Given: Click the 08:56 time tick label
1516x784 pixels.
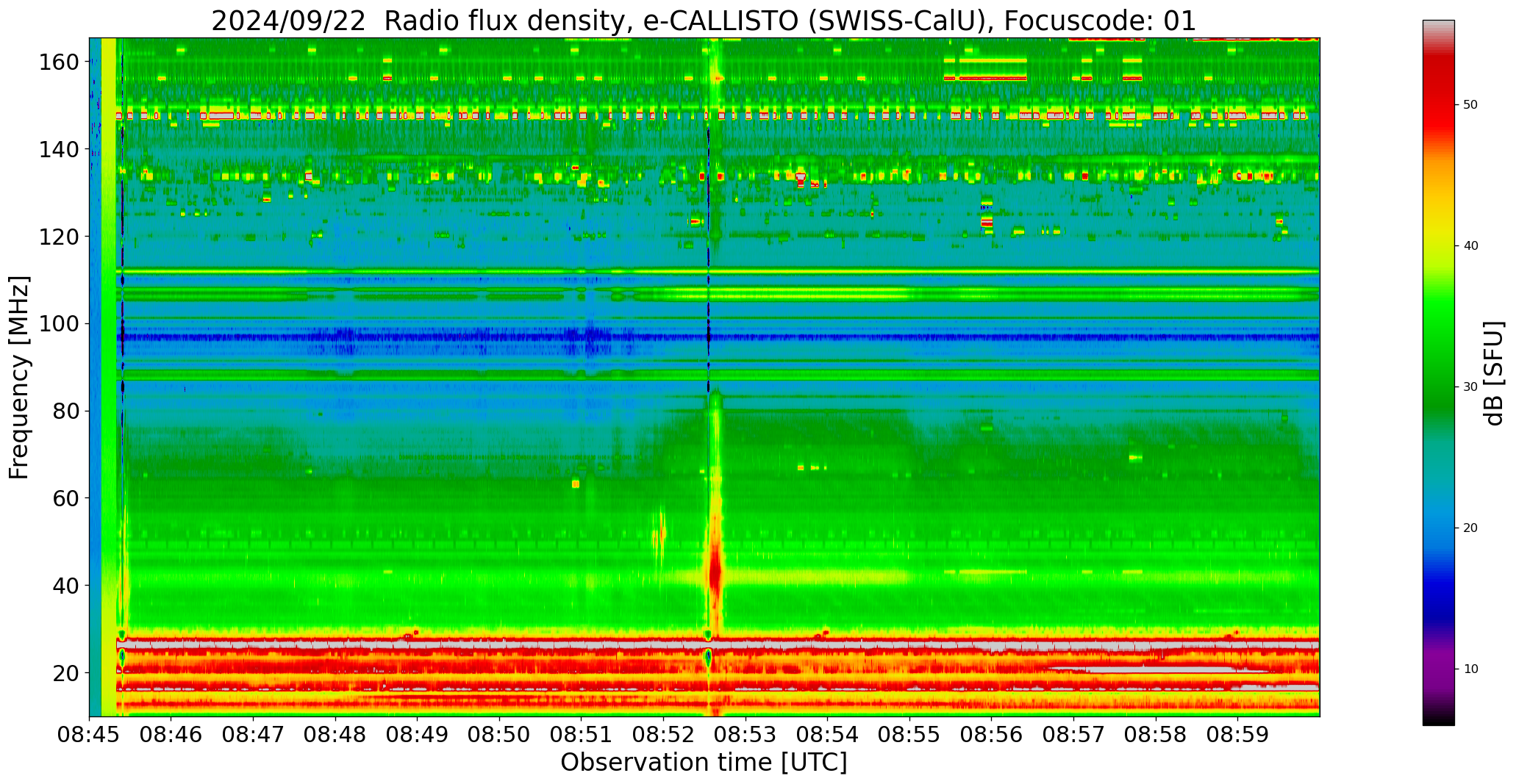Looking at the screenshot, I should click(991, 736).
